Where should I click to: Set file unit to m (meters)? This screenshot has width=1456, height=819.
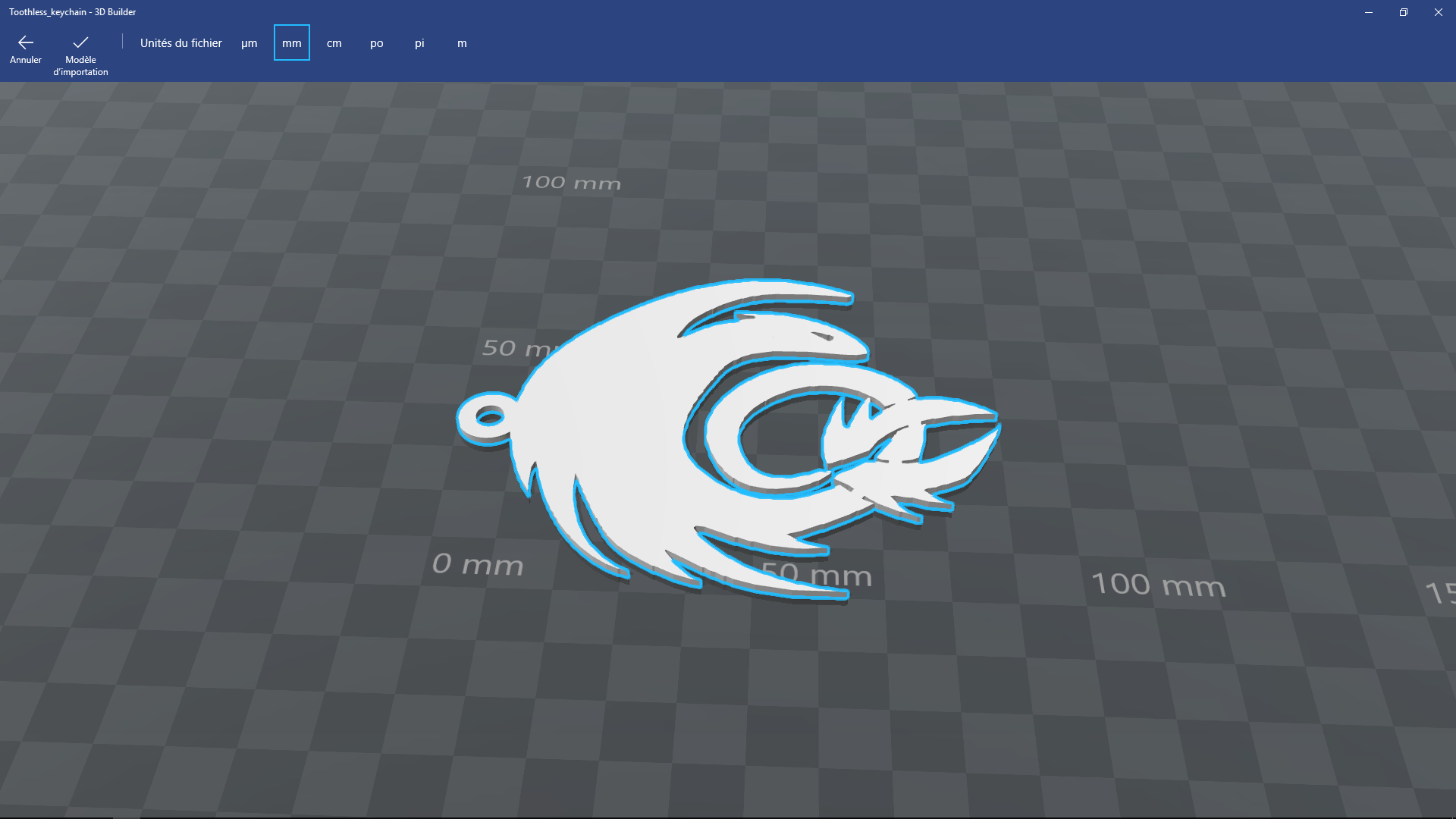pyautogui.click(x=462, y=43)
